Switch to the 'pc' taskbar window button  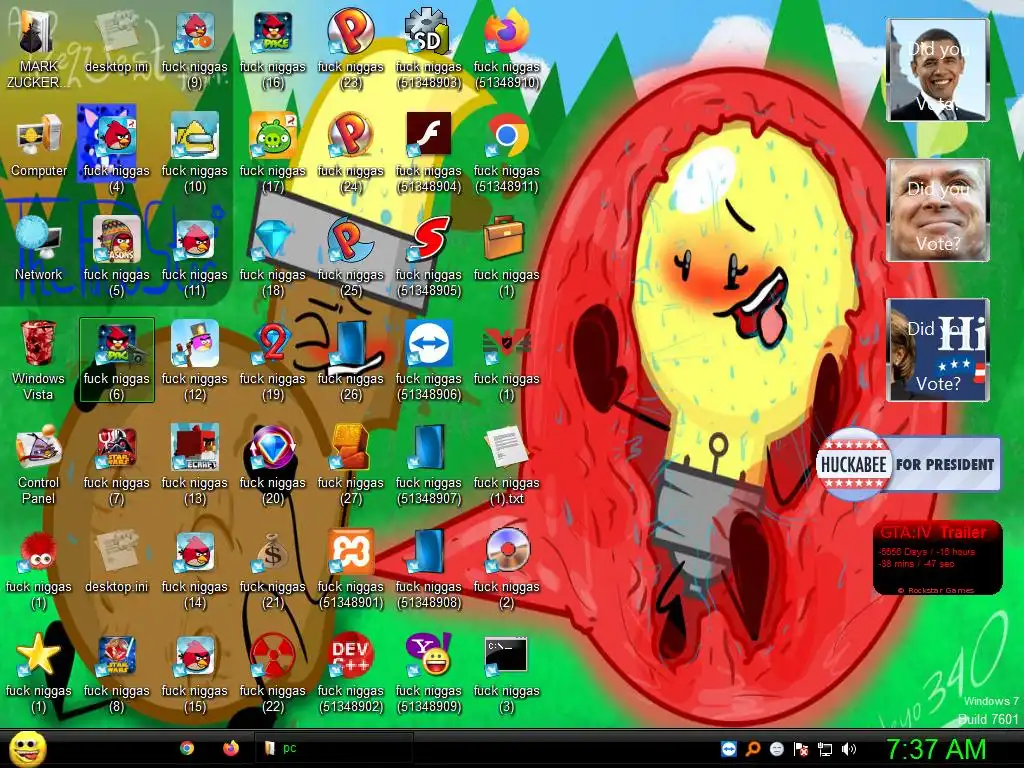tap(334, 748)
